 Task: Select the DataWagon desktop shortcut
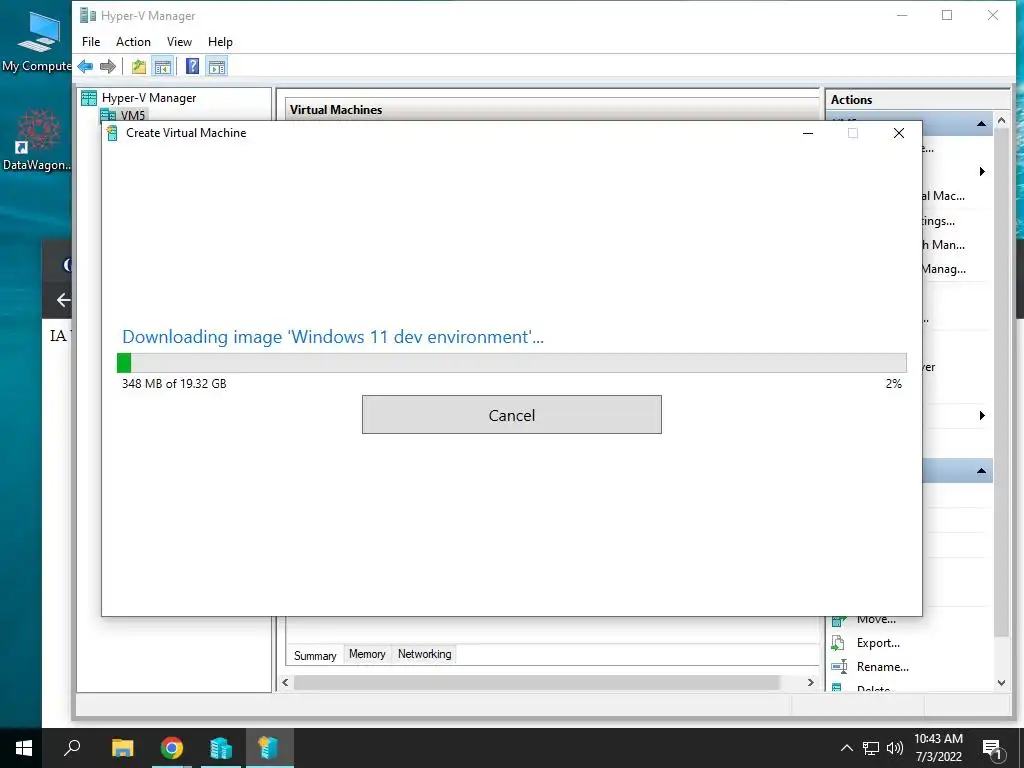[37, 140]
